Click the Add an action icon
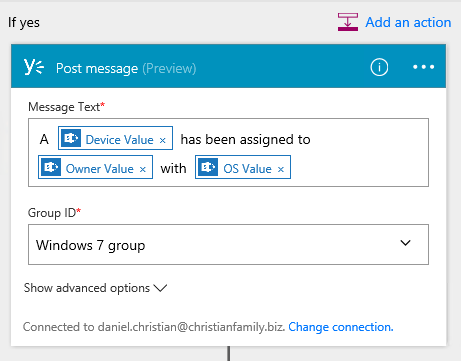The width and height of the screenshot is (461, 361). (x=348, y=22)
